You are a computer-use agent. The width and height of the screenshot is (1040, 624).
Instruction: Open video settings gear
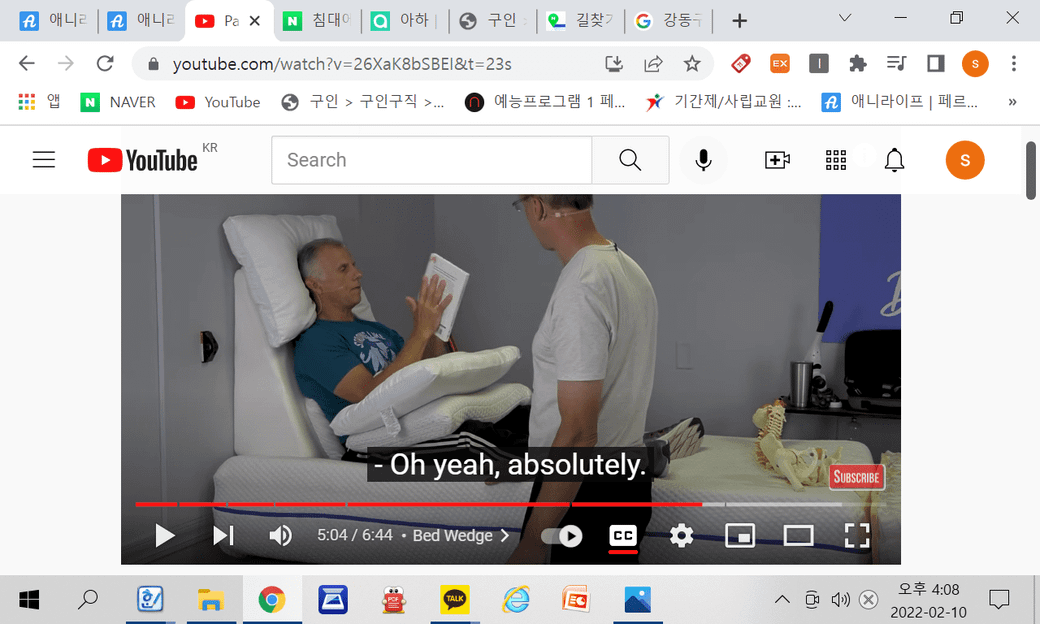coord(682,536)
